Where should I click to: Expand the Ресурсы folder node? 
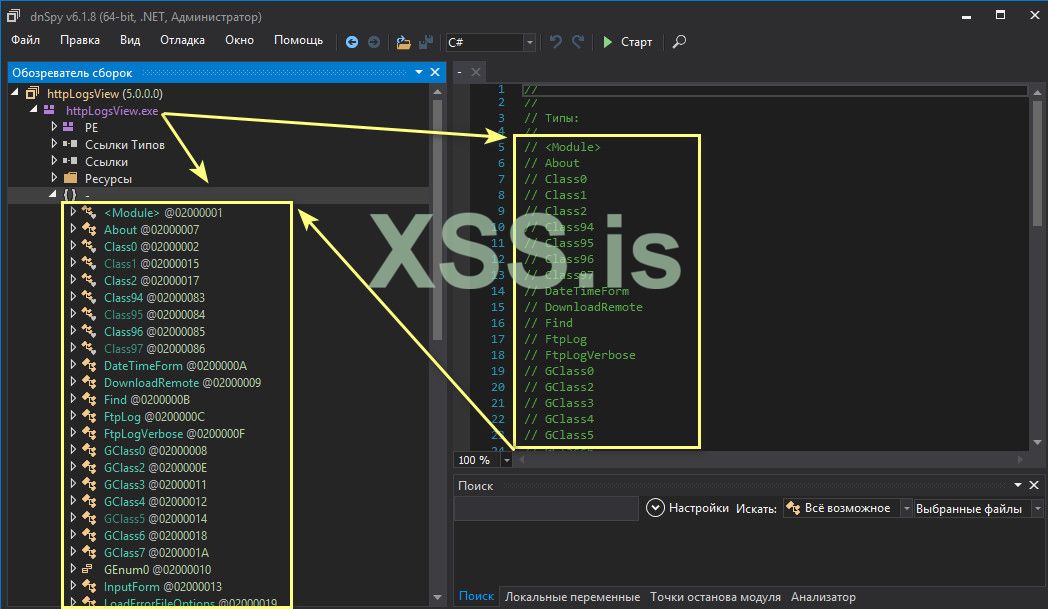(54, 178)
